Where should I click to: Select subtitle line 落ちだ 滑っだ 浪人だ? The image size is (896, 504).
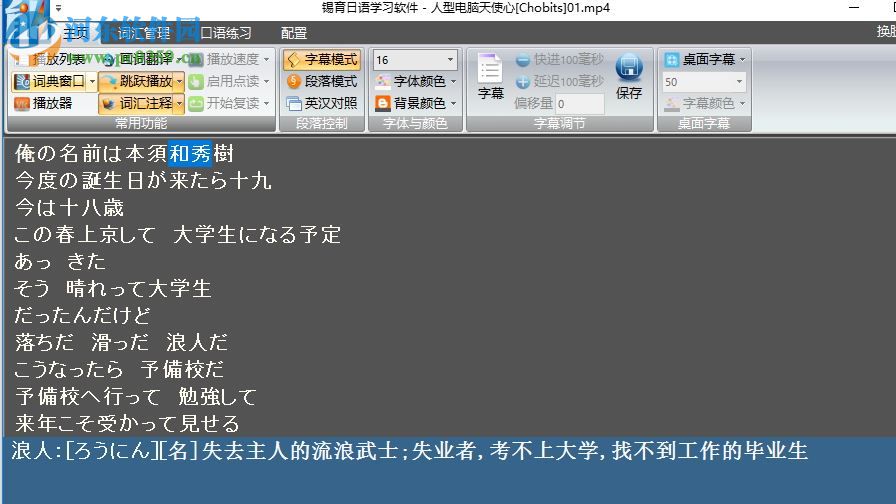coord(121,342)
